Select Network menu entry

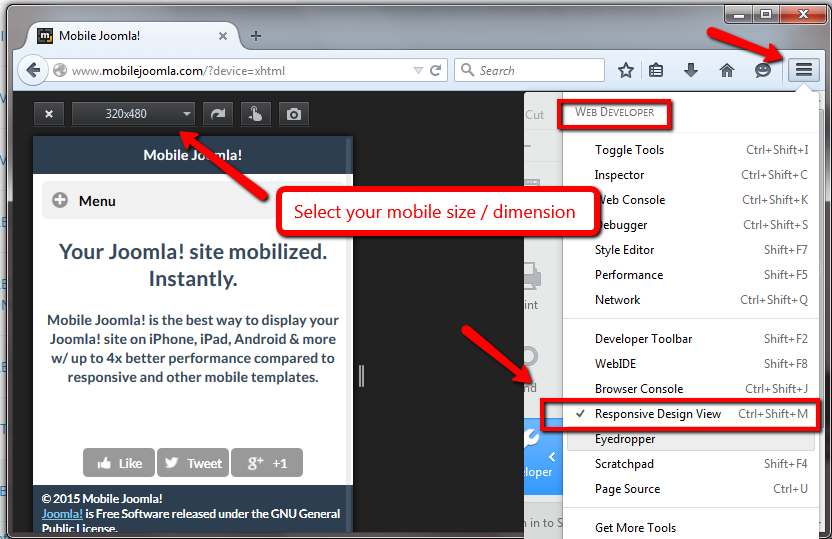pyautogui.click(x=691, y=300)
